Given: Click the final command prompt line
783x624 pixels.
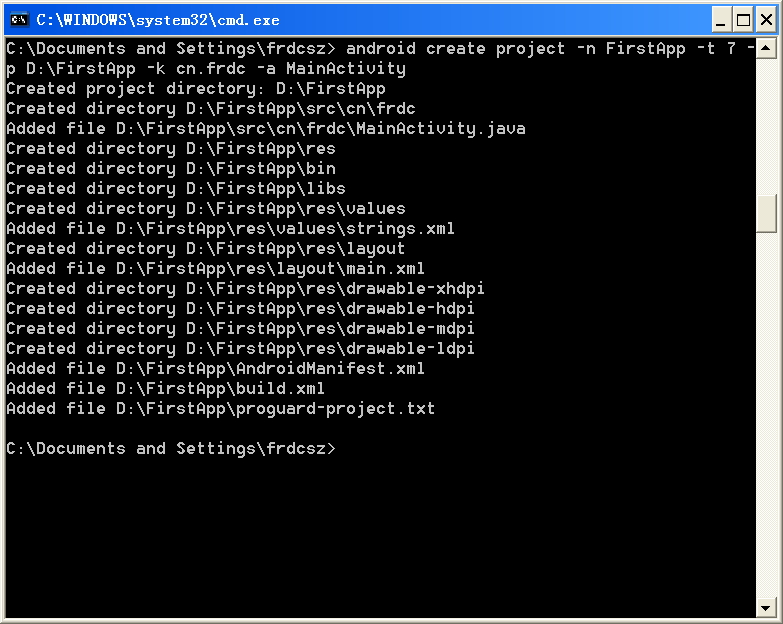Looking at the screenshot, I should [171, 448].
